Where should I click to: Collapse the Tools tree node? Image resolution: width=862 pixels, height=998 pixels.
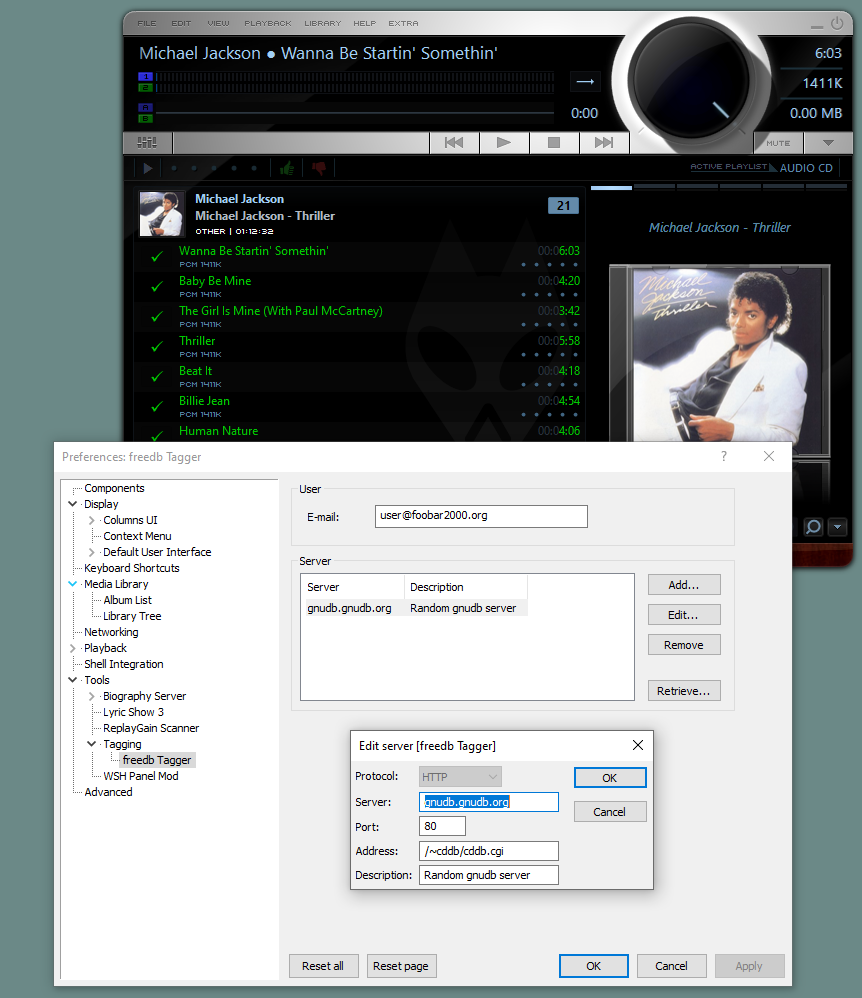click(x=73, y=680)
